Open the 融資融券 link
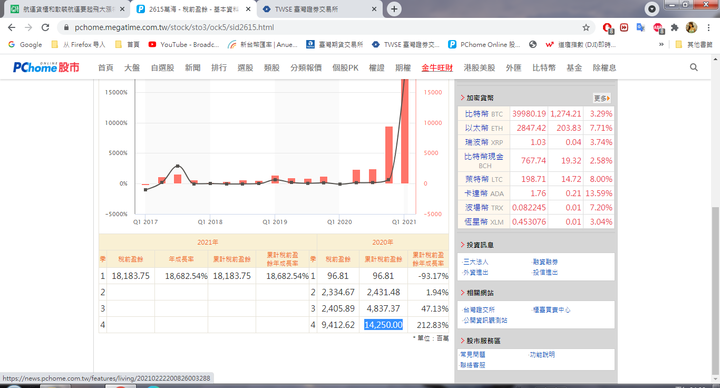The height and width of the screenshot is (388, 720). click(545, 262)
